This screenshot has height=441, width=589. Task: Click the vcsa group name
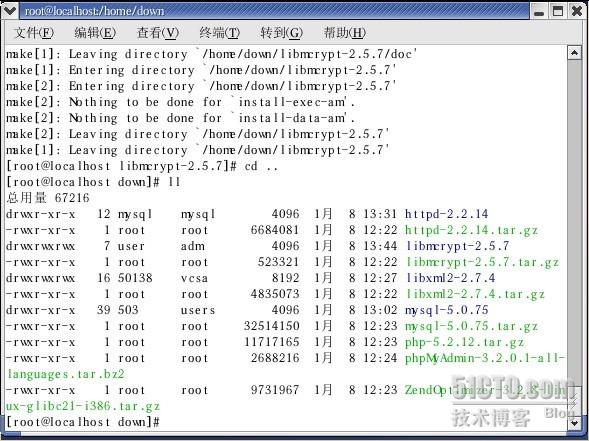(194, 278)
